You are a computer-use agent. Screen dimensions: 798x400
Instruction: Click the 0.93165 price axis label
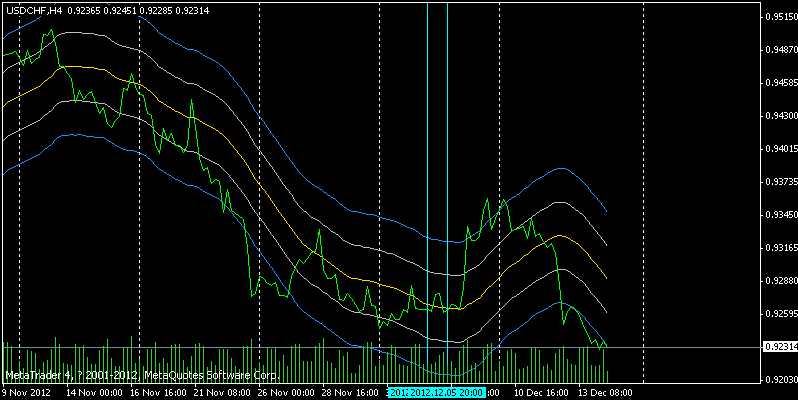tap(781, 248)
